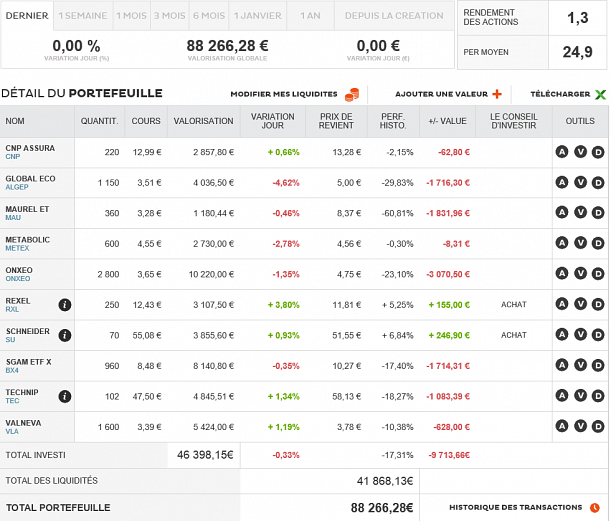Switch to the 3 MOIS tab
The width and height of the screenshot is (611, 521).
170,16
